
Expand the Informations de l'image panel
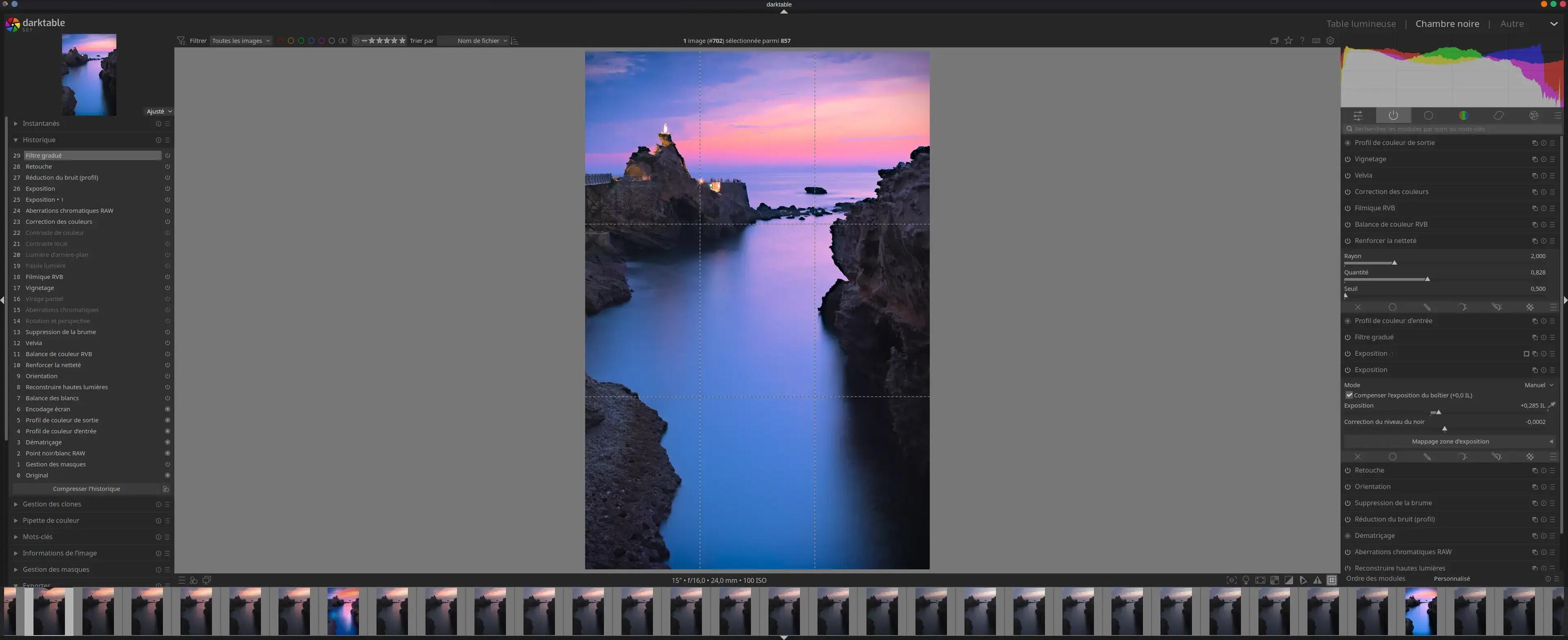[59, 553]
